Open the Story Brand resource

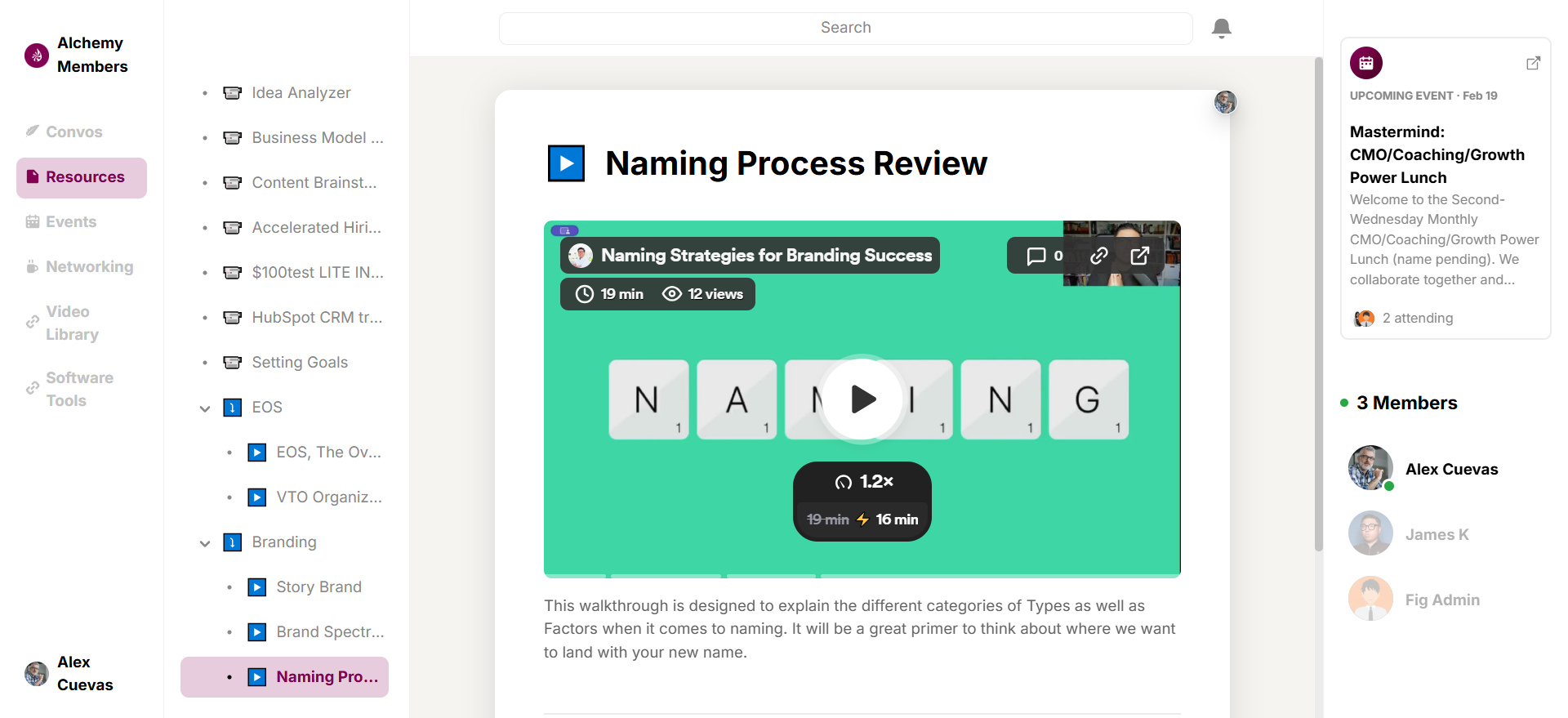pyautogui.click(x=318, y=587)
